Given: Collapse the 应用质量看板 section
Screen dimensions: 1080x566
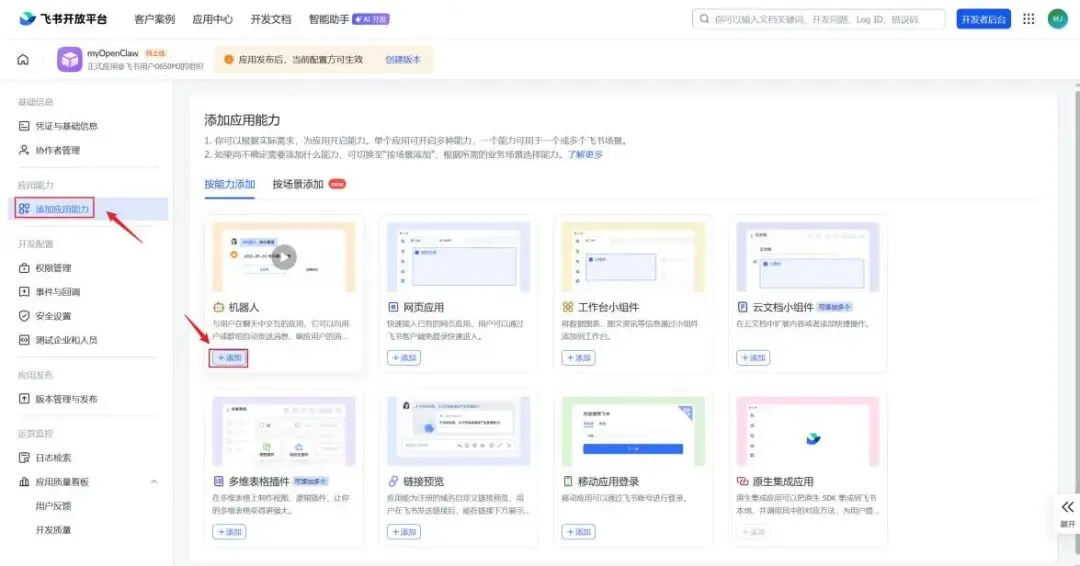Looking at the screenshot, I should coord(154,482).
